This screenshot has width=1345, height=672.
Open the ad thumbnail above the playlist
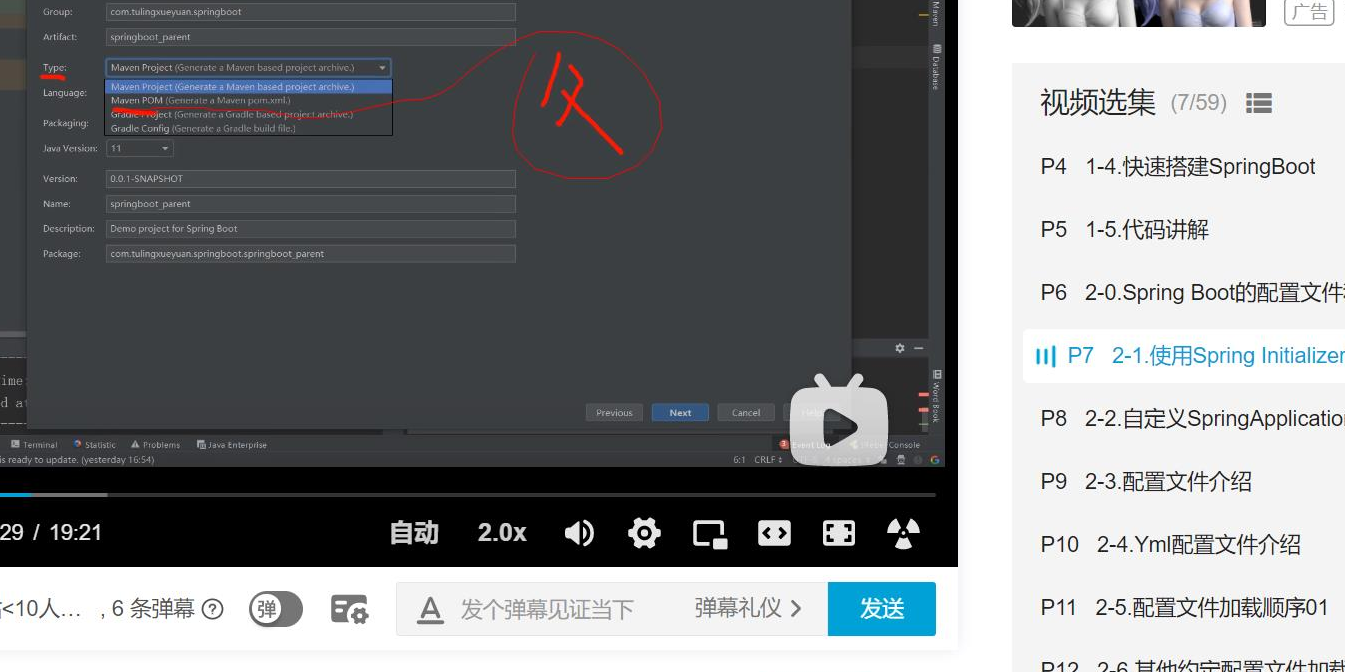1138,13
